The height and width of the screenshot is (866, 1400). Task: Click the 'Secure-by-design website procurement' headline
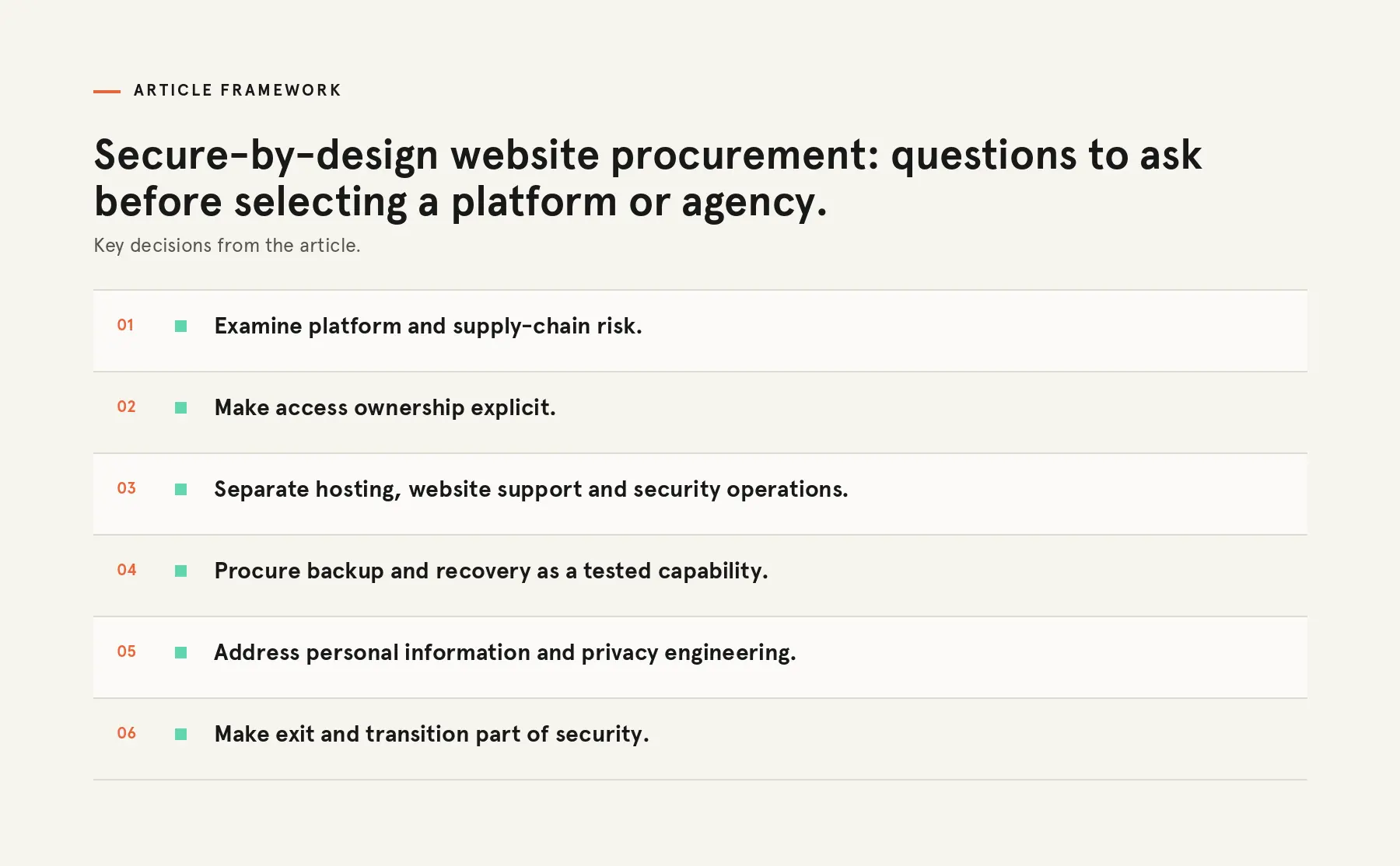[648, 179]
